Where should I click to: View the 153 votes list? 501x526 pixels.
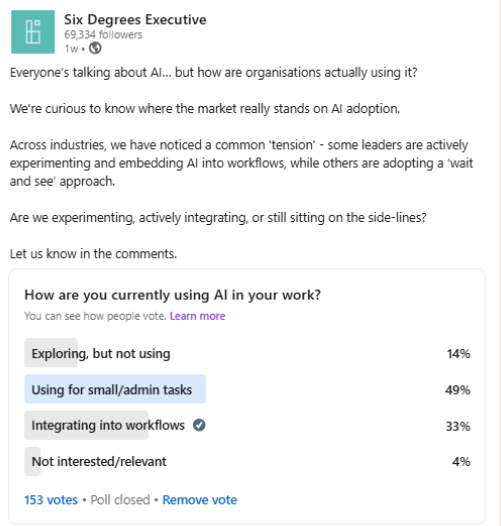(x=51, y=500)
